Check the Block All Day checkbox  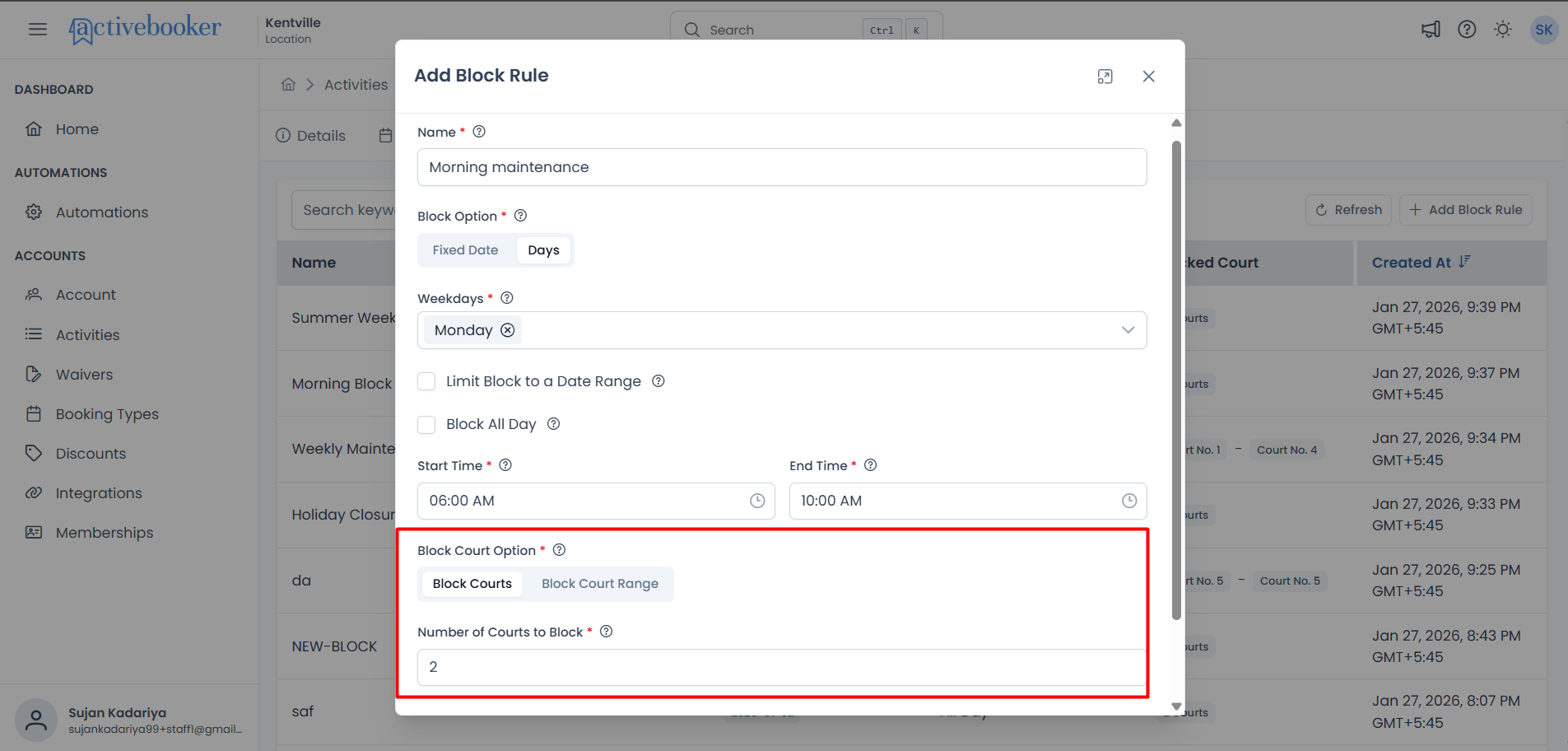tap(426, 424)
